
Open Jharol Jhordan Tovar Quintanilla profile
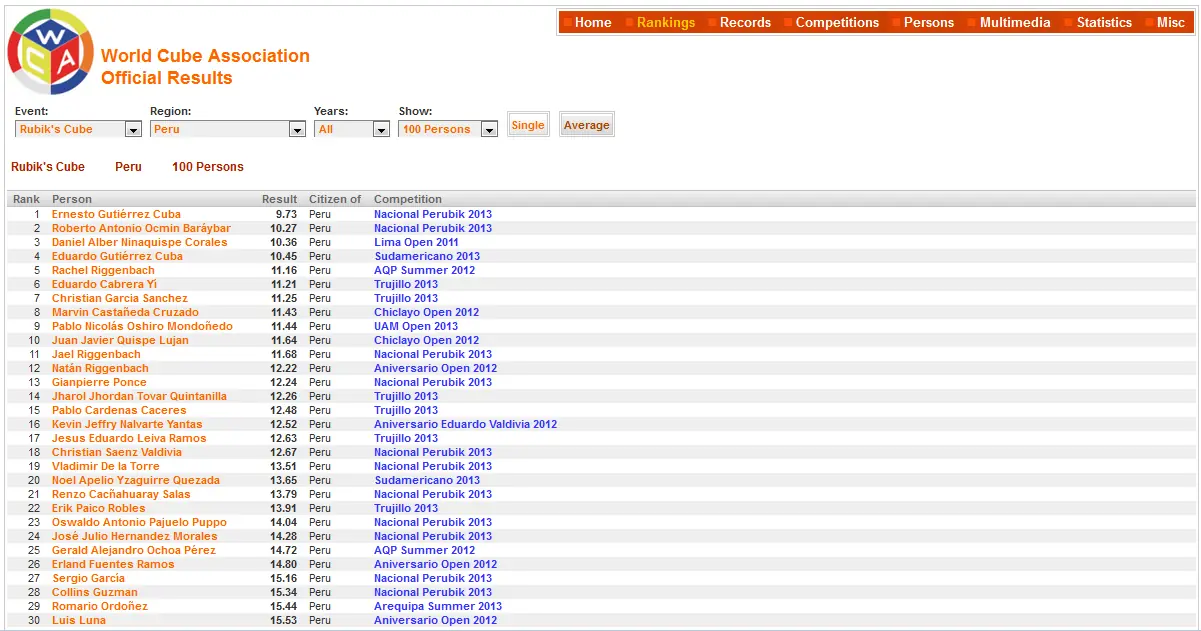pyautogui.click(x=139, y=396)
